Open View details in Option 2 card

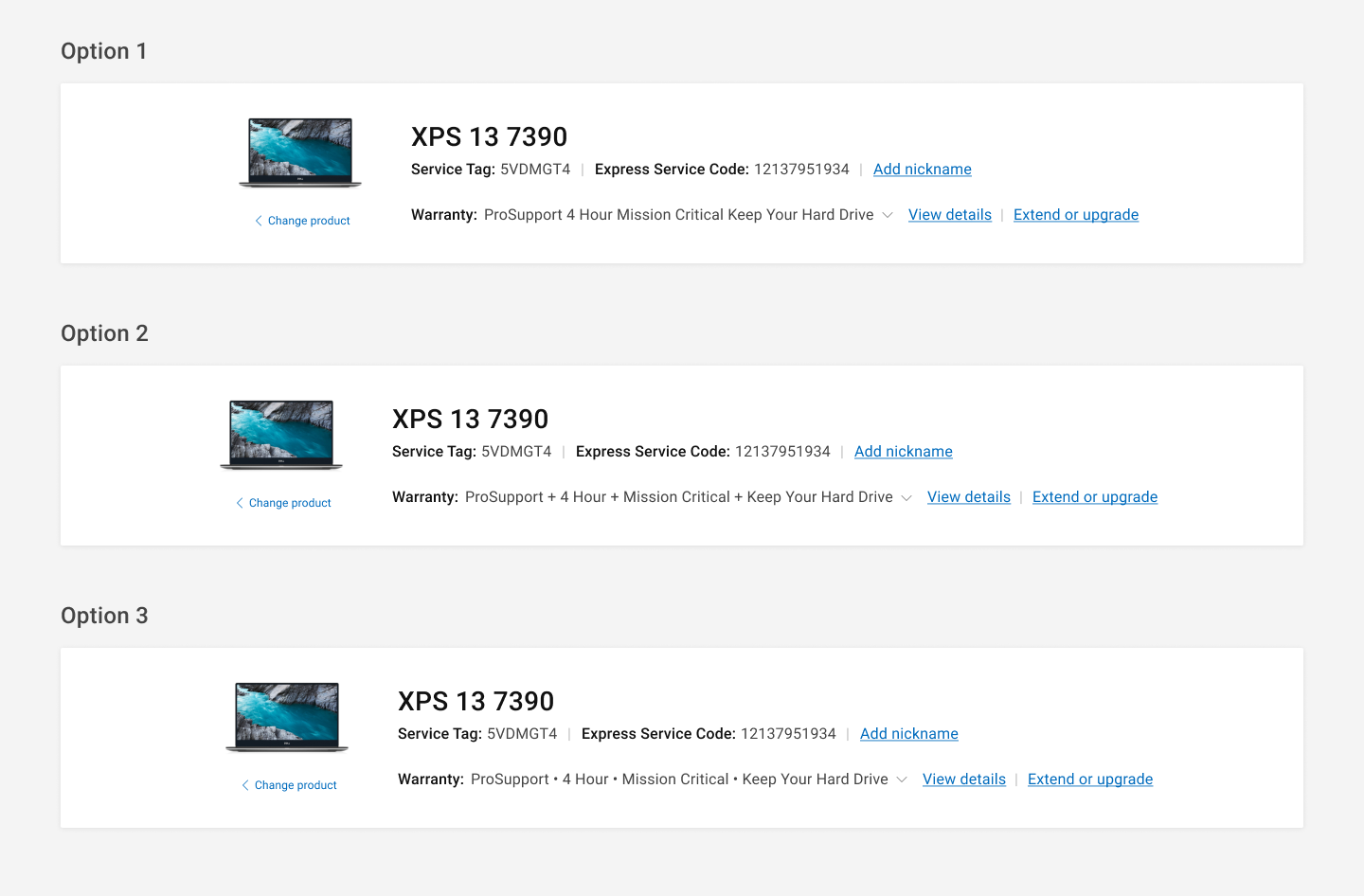(x=969, y=497)
